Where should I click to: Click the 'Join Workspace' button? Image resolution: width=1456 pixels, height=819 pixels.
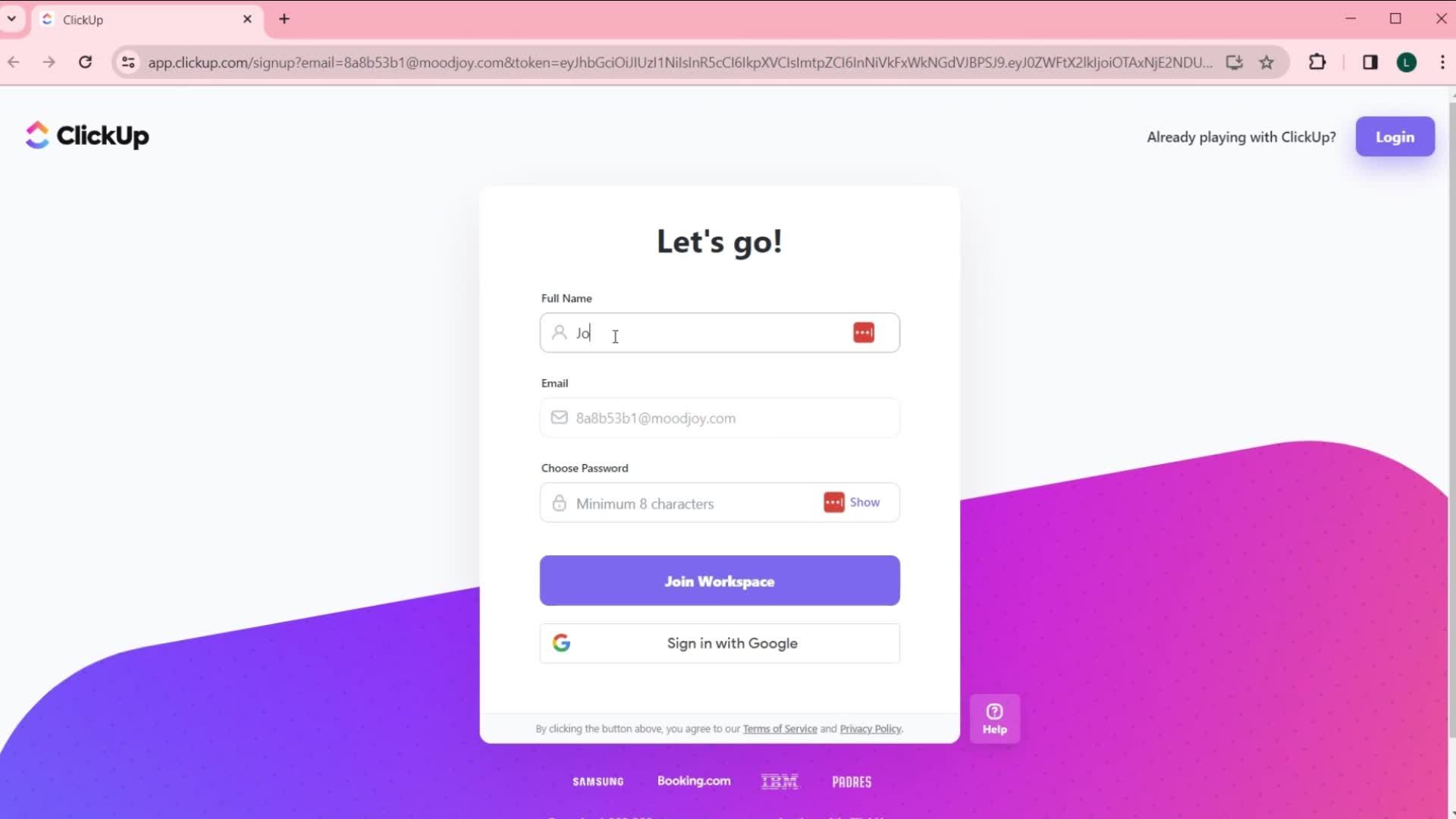tap(719, 581)
